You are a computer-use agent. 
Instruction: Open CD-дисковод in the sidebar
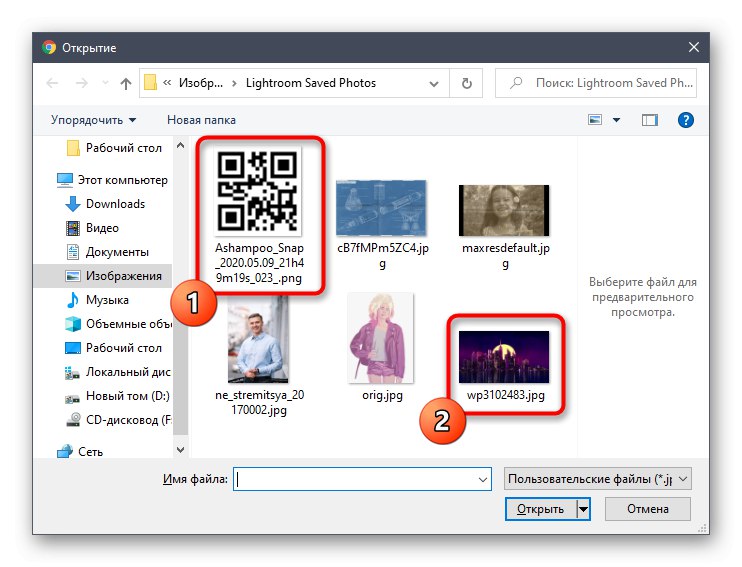[x=118, y=420]
